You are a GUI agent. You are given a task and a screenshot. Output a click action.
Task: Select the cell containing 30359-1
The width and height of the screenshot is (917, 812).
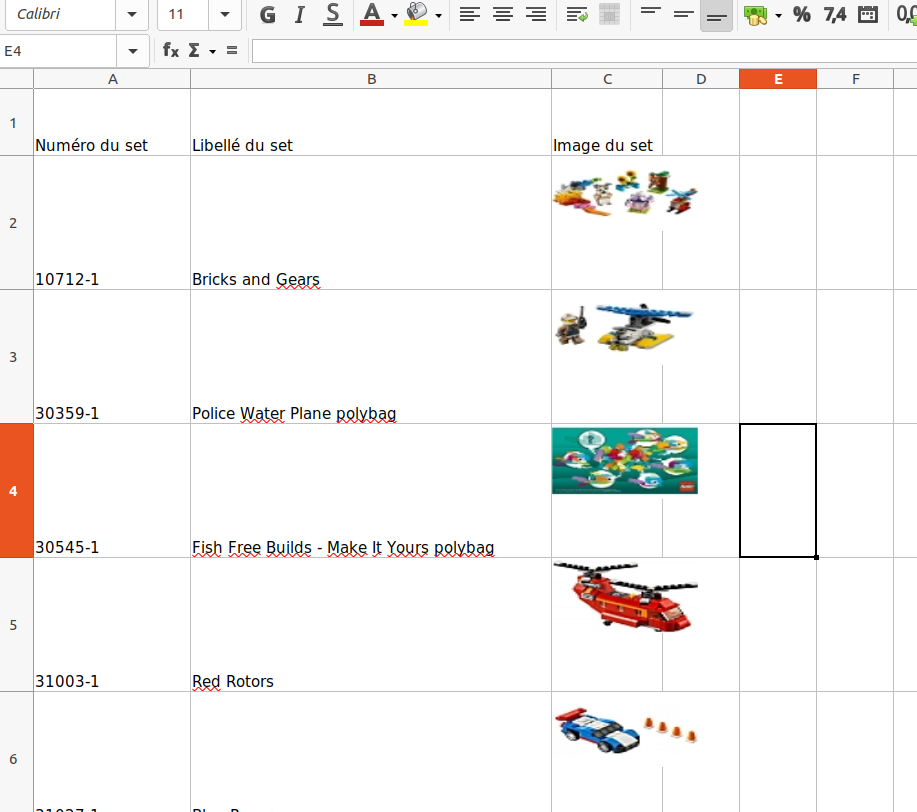[x=112, y=357]
